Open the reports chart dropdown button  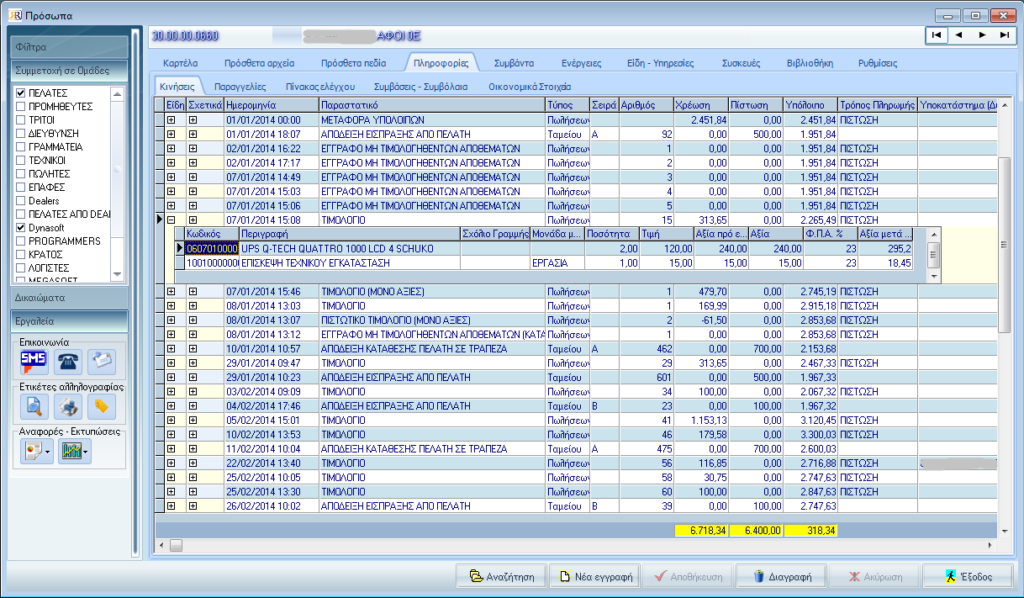(x=74, y=451)
